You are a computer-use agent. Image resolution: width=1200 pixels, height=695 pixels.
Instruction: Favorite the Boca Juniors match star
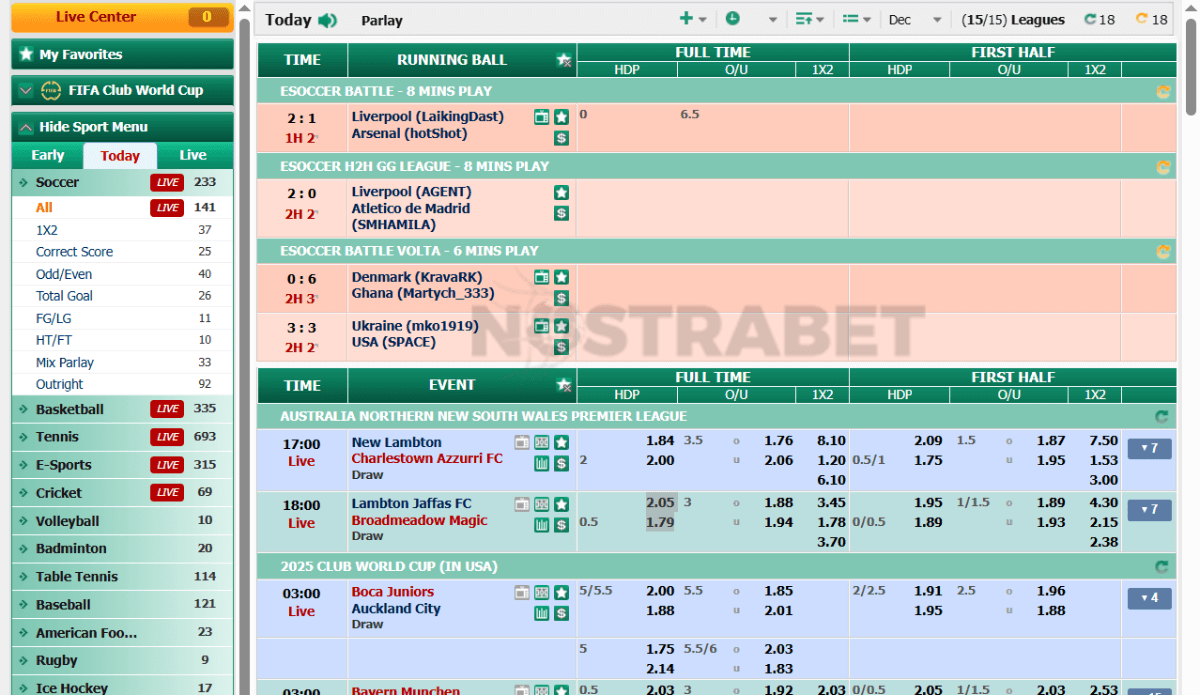pos(561,592)
